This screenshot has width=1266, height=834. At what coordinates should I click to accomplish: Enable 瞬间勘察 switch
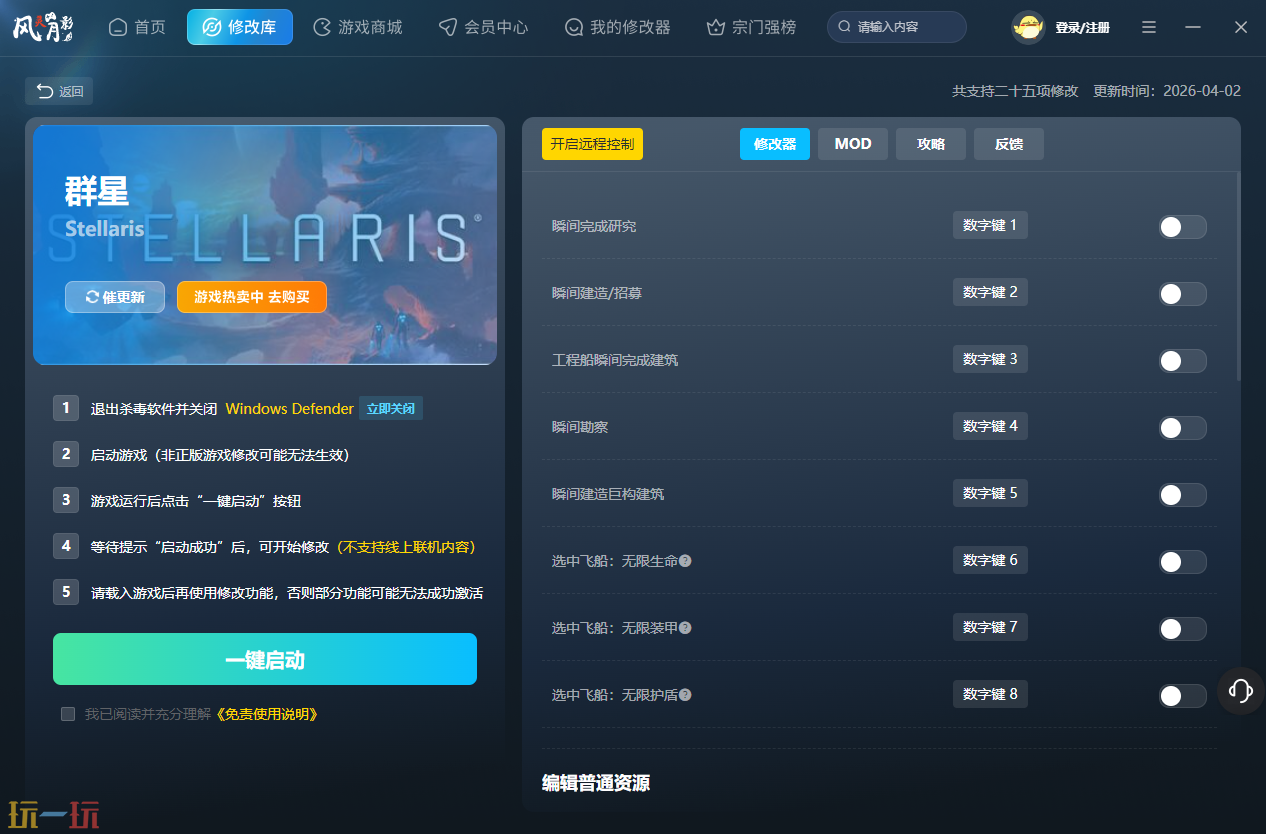tap(1182, 428)
